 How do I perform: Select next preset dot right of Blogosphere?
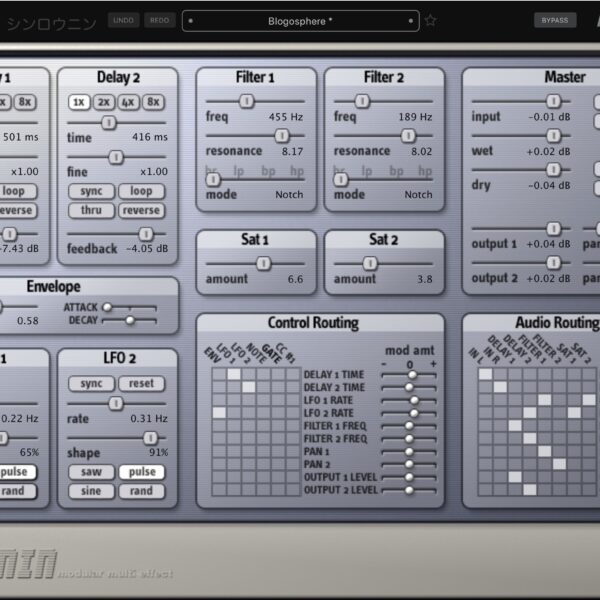(x=411, y=21)
